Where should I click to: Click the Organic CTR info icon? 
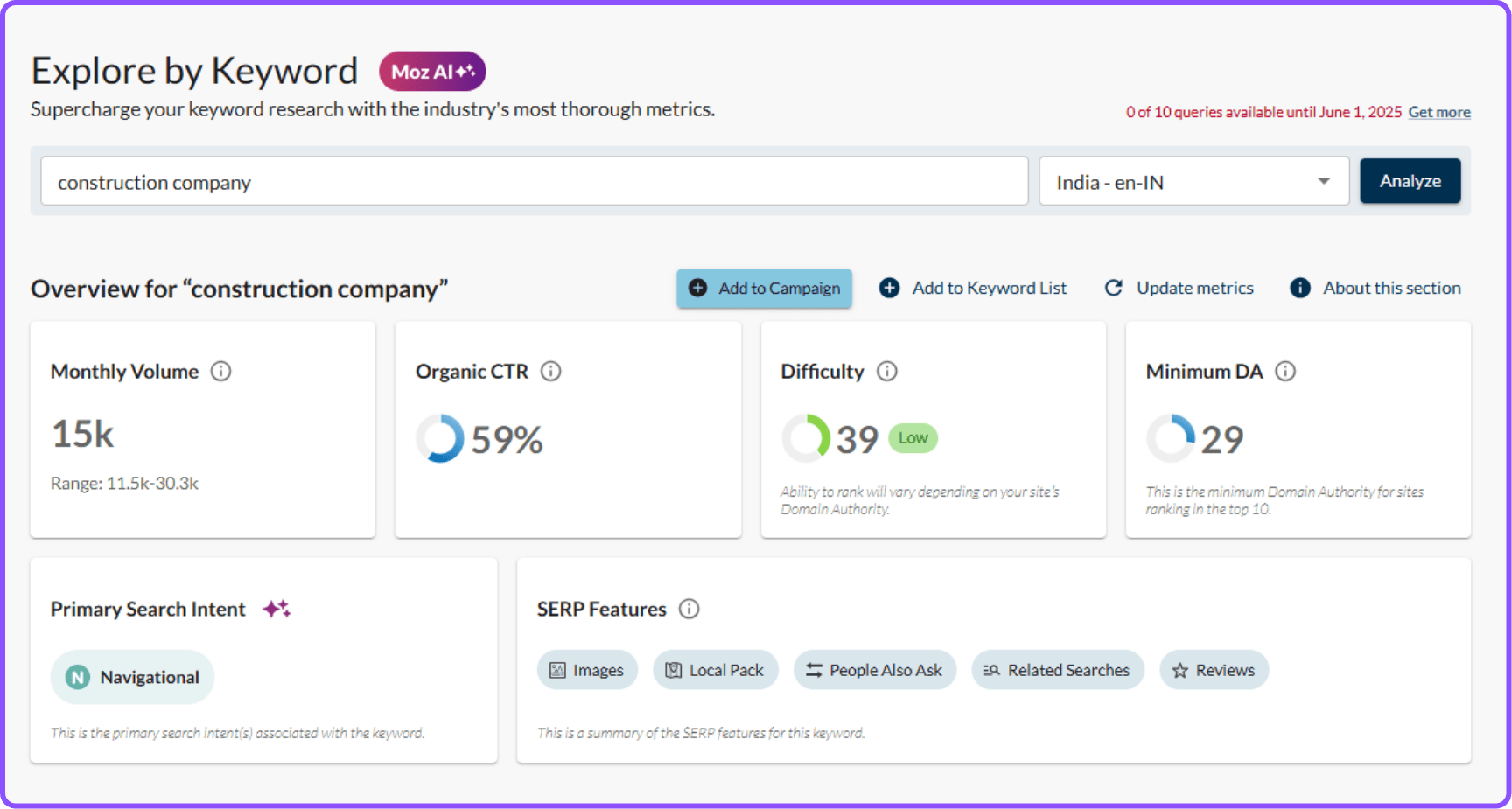551,372
